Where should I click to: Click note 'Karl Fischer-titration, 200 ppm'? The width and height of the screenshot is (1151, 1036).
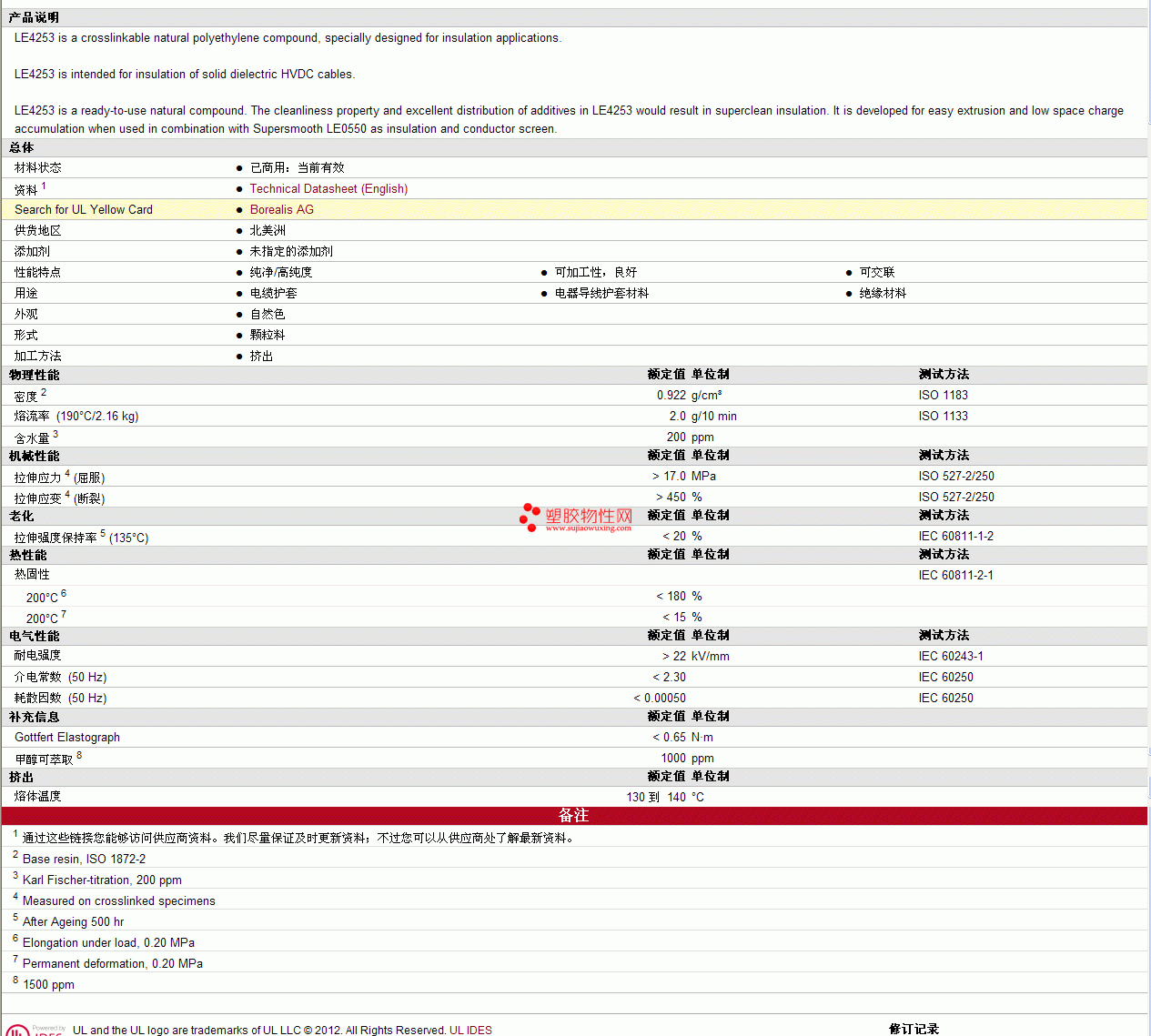tap(102, 880)
